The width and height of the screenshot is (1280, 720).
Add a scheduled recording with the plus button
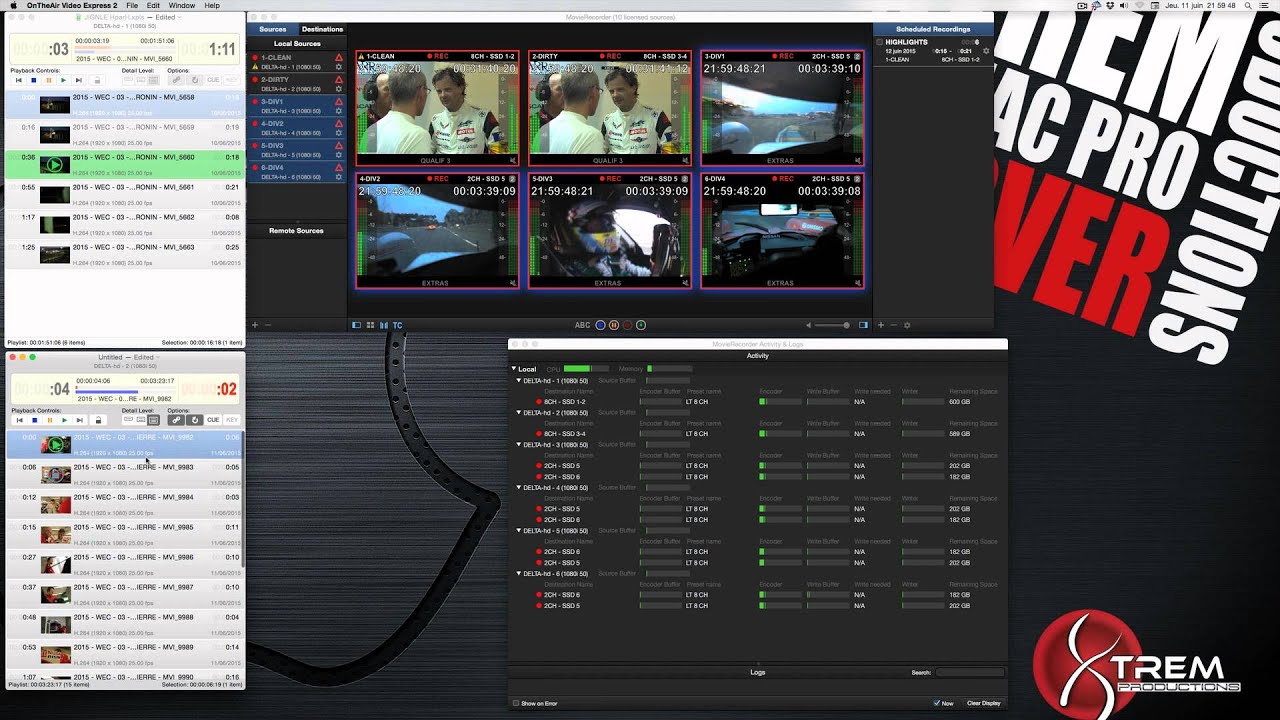click(x=880, y=325)
